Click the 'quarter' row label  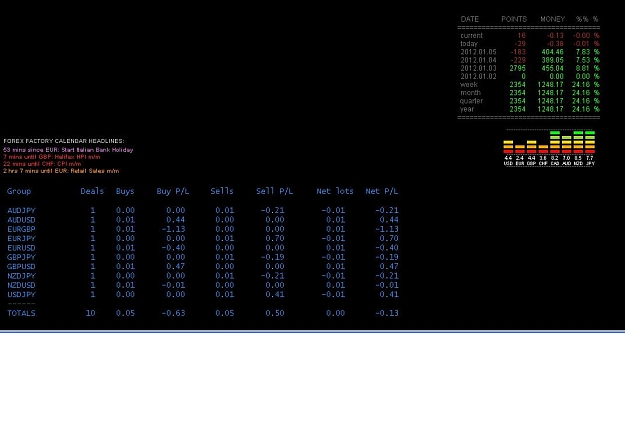pos(471,101)
